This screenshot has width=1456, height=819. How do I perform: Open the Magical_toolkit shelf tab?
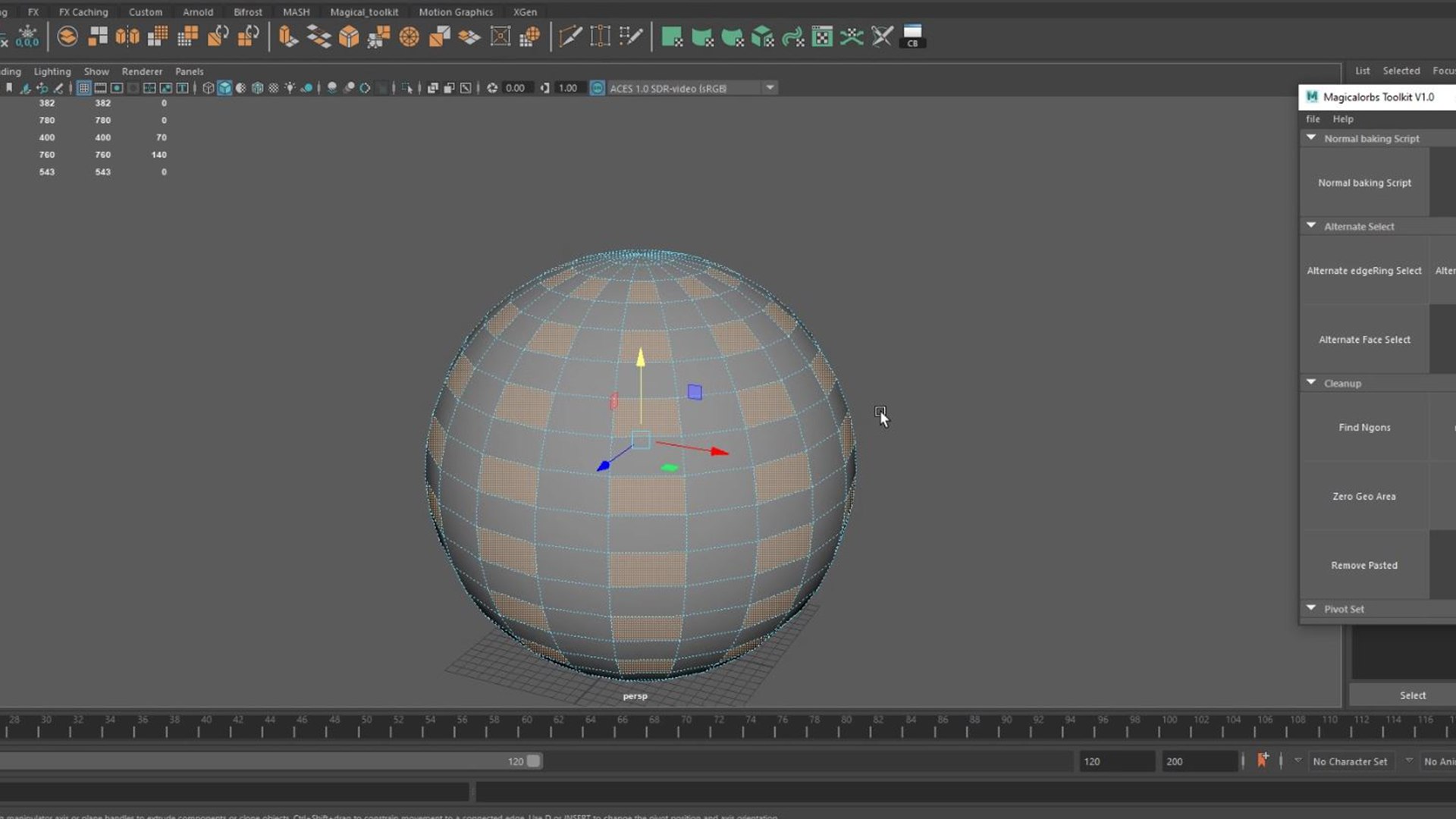(364, 12)
